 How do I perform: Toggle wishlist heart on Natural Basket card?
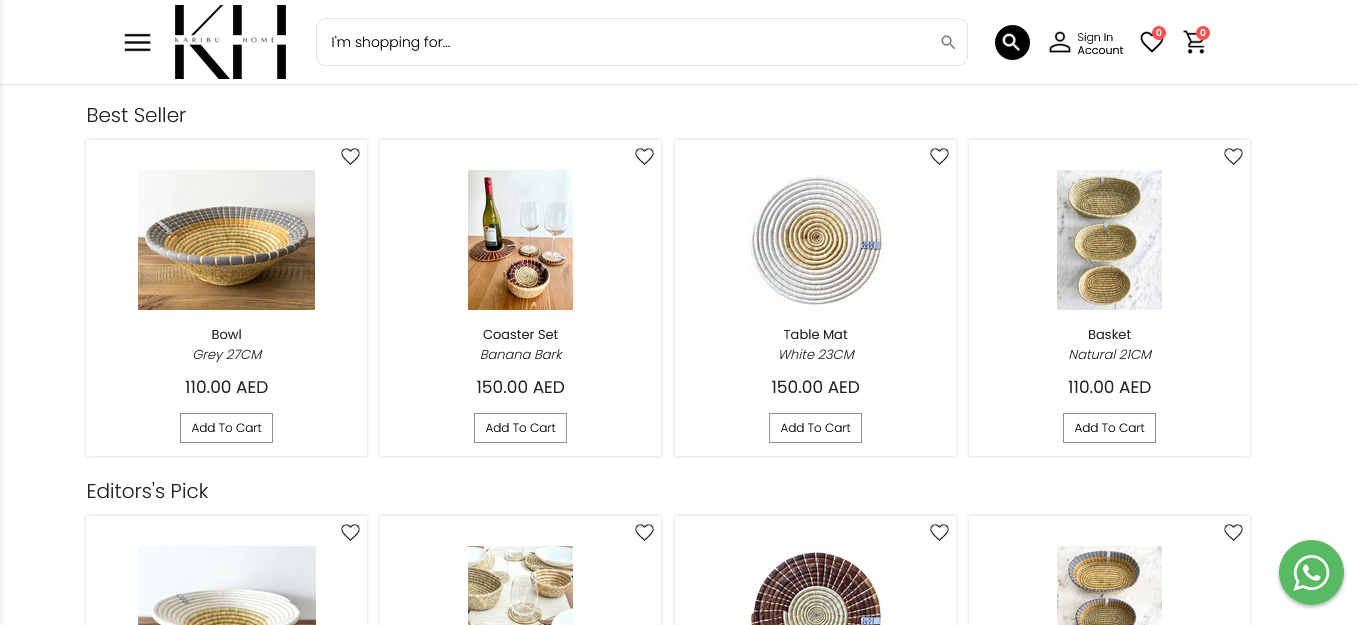[x=1233, y=156]
